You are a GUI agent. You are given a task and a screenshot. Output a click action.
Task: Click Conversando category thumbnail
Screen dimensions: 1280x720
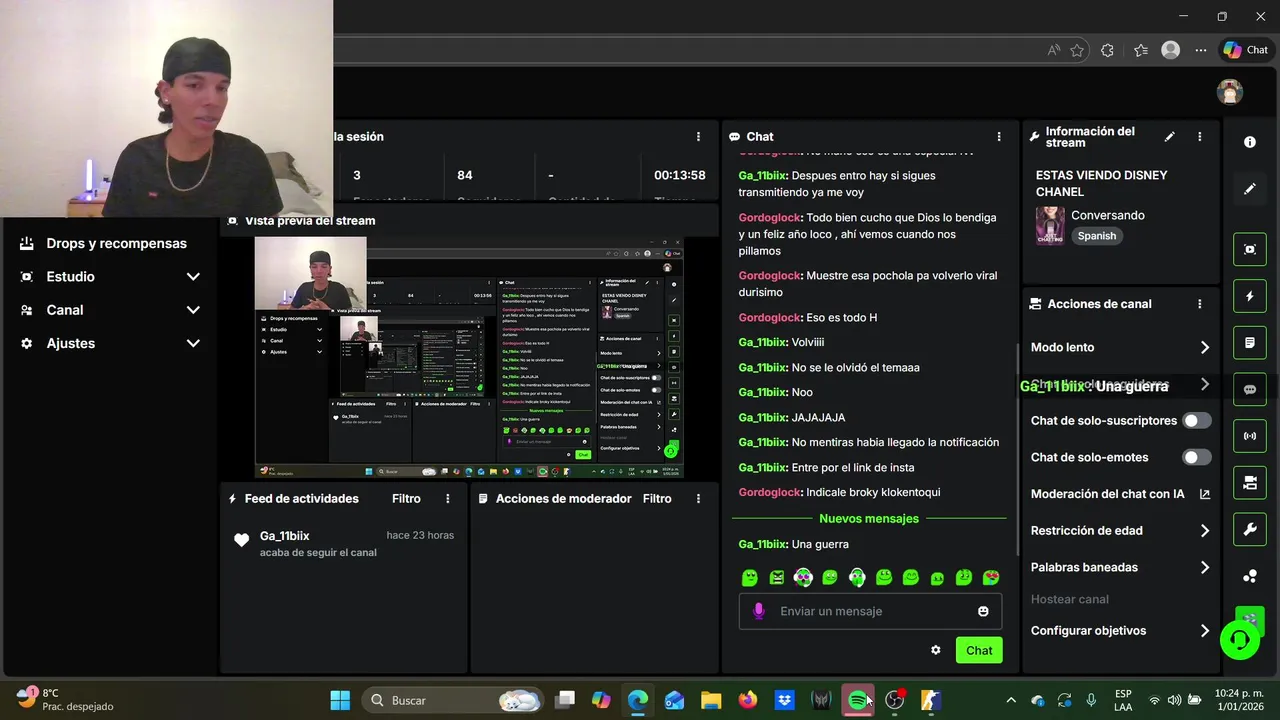point(1050,226)
